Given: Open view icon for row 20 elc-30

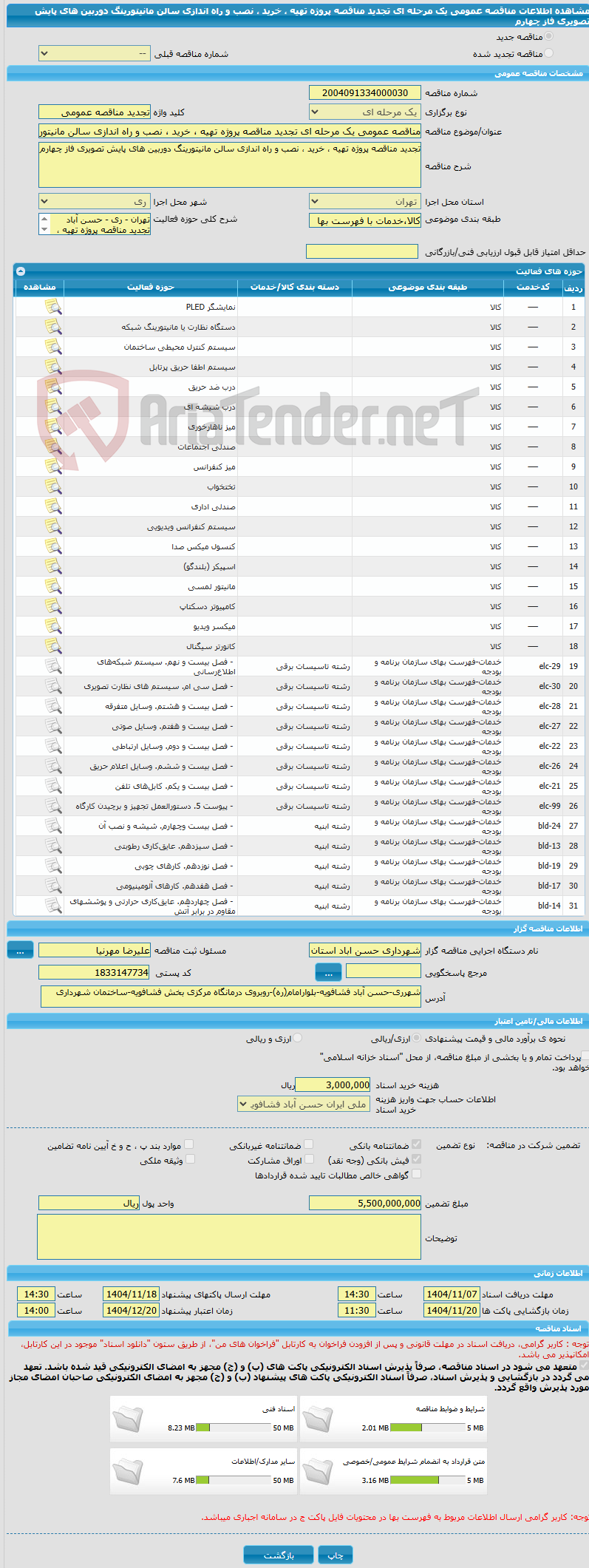Looking at the screenshot, I should [x=53, y=686].
